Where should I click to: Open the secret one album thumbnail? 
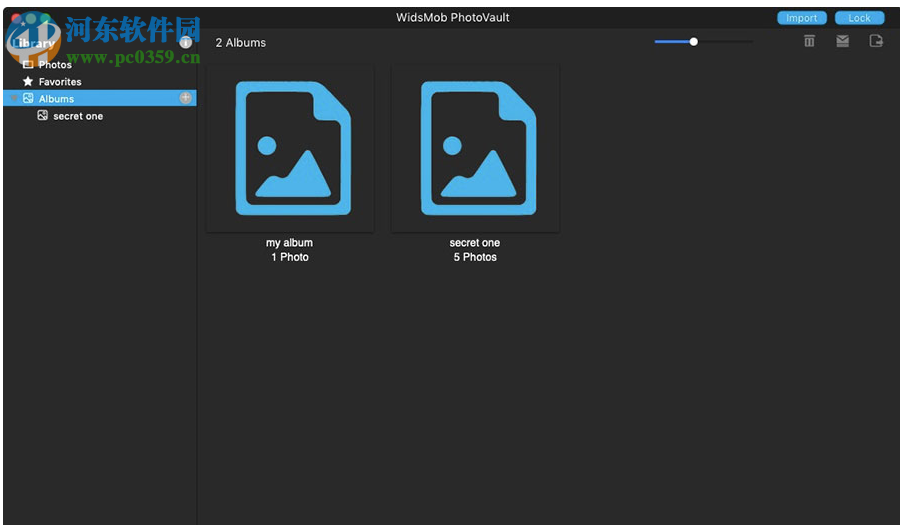click(x=475, y=149)
